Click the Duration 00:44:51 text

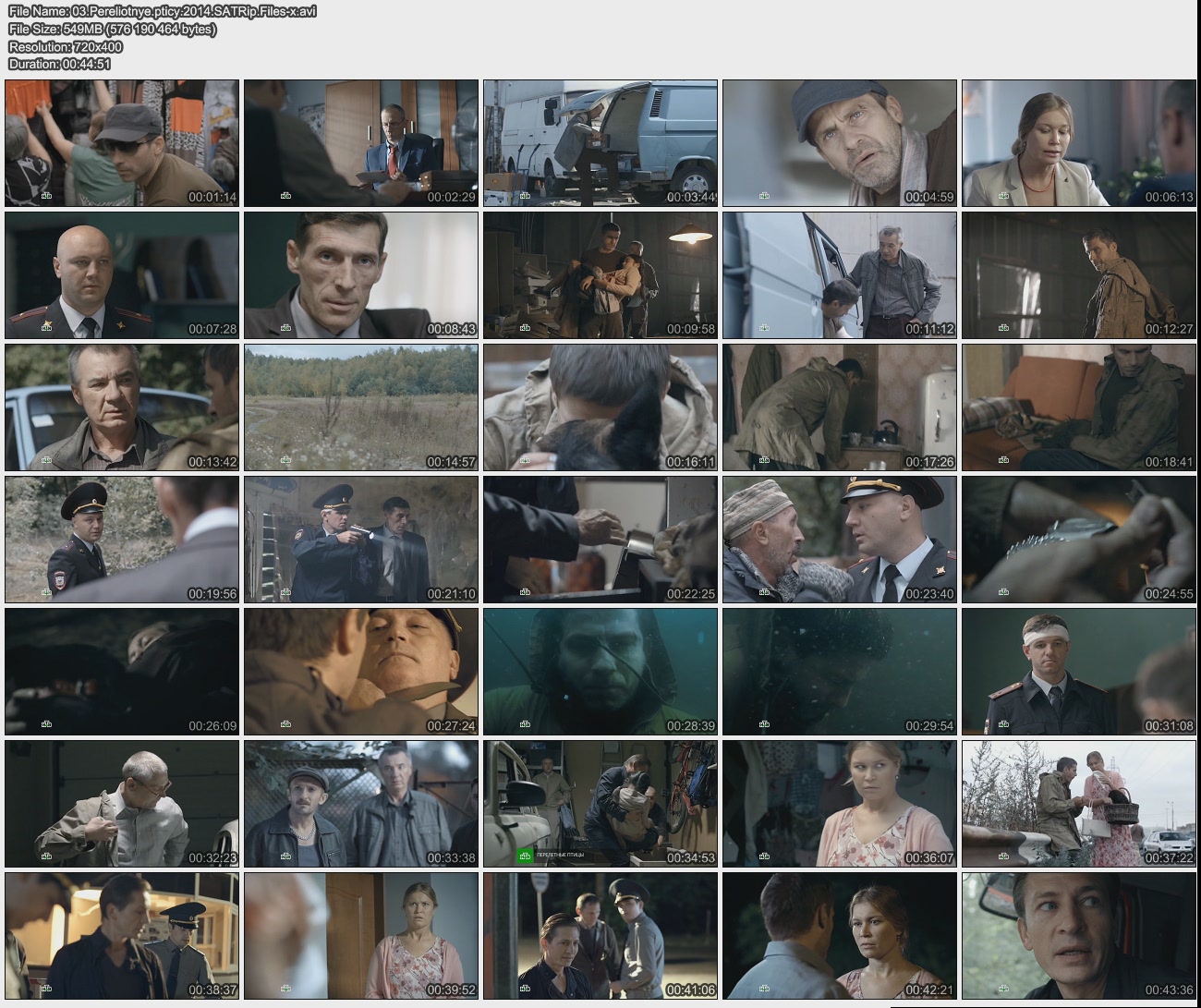60,64
